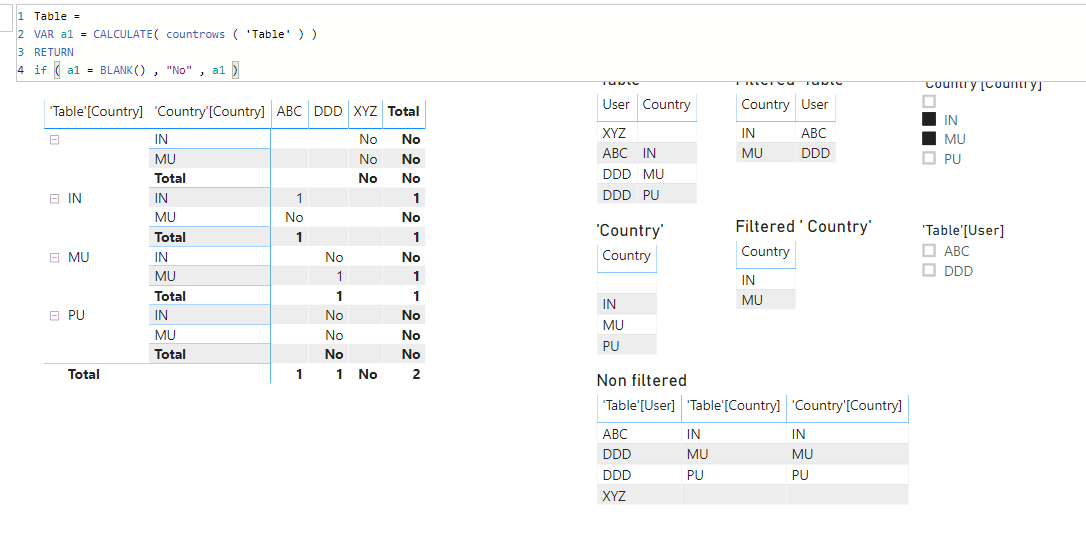1086x542 pixels.
Task: Uncheck the MU country slicer checkbox
Action: 929,138
